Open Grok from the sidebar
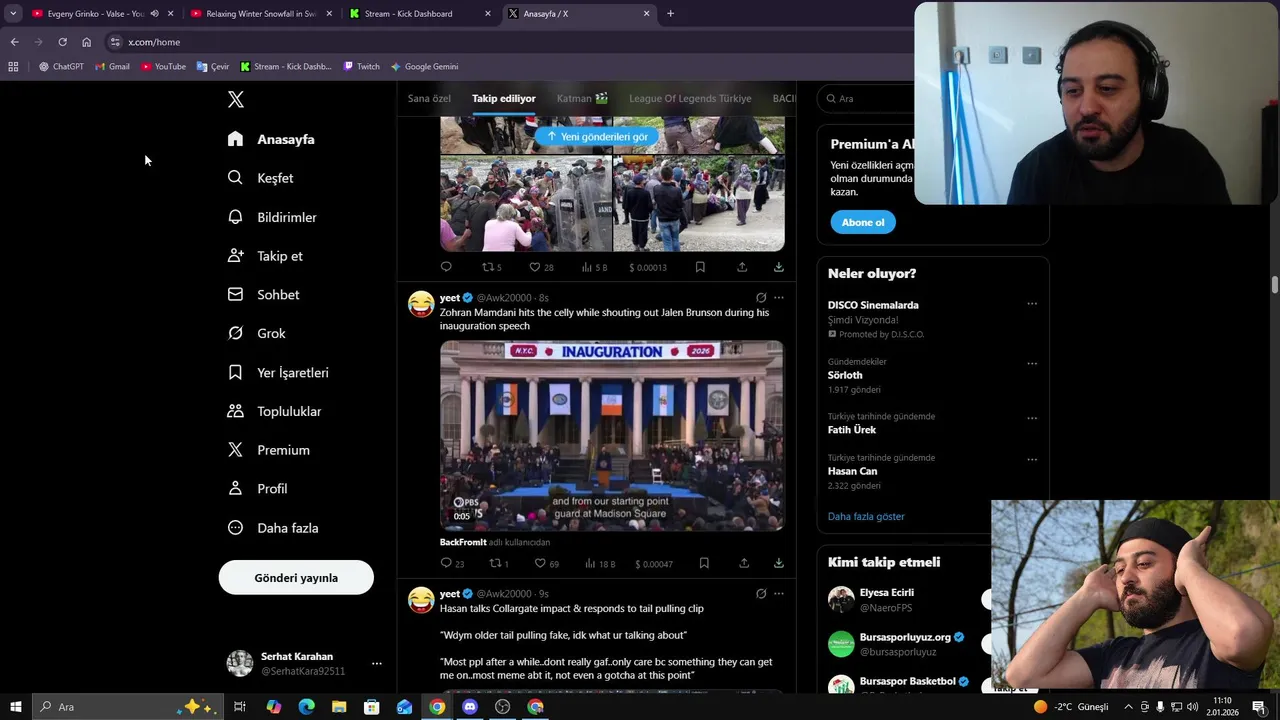The image size is (1280, 720). click(x=256, y=333)
